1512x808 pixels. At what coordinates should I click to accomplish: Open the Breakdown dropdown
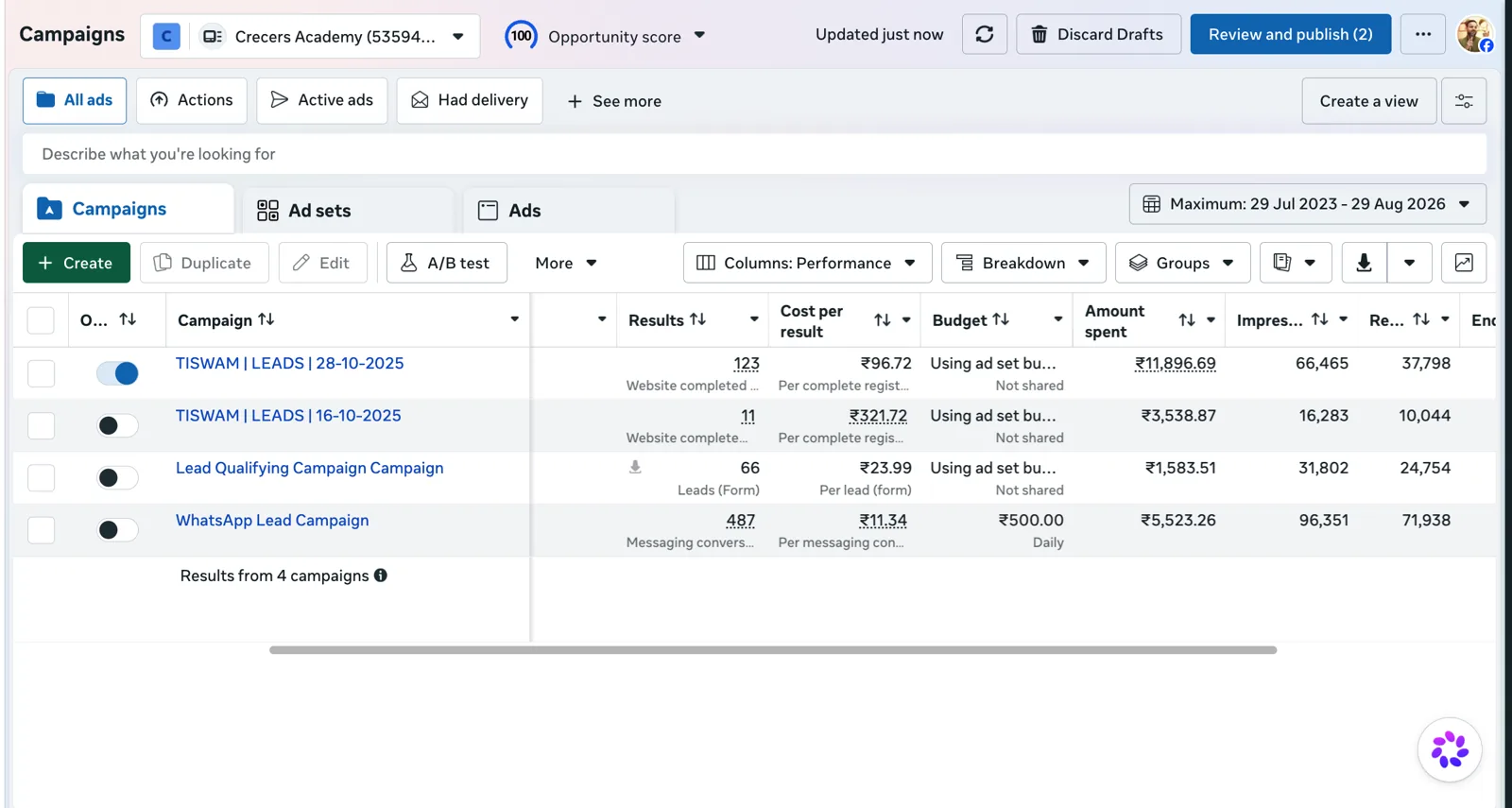point(1023,263)
